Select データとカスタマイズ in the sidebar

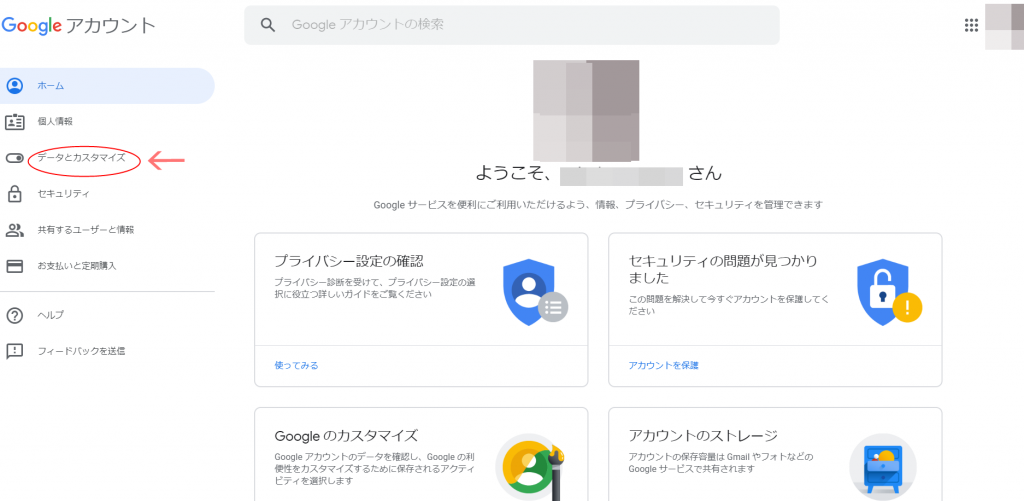pos(81,158)
